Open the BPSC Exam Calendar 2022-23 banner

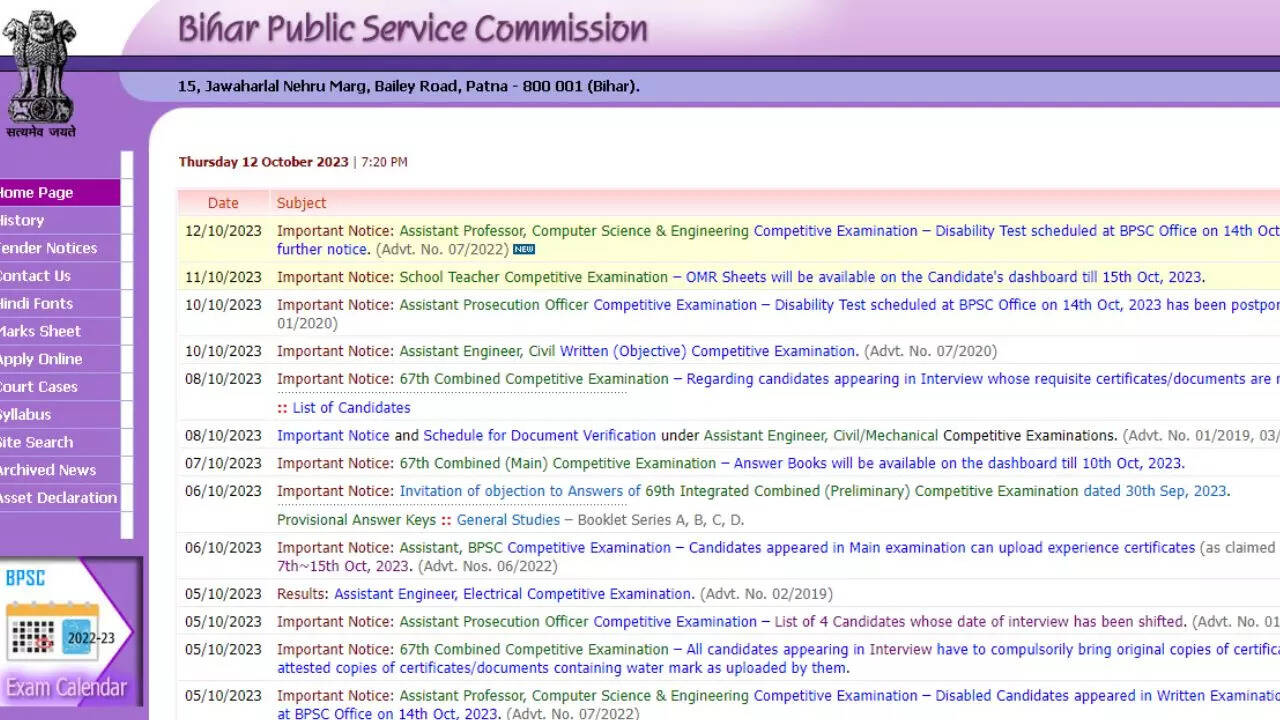pyautogui.click(x=68, y=632)
